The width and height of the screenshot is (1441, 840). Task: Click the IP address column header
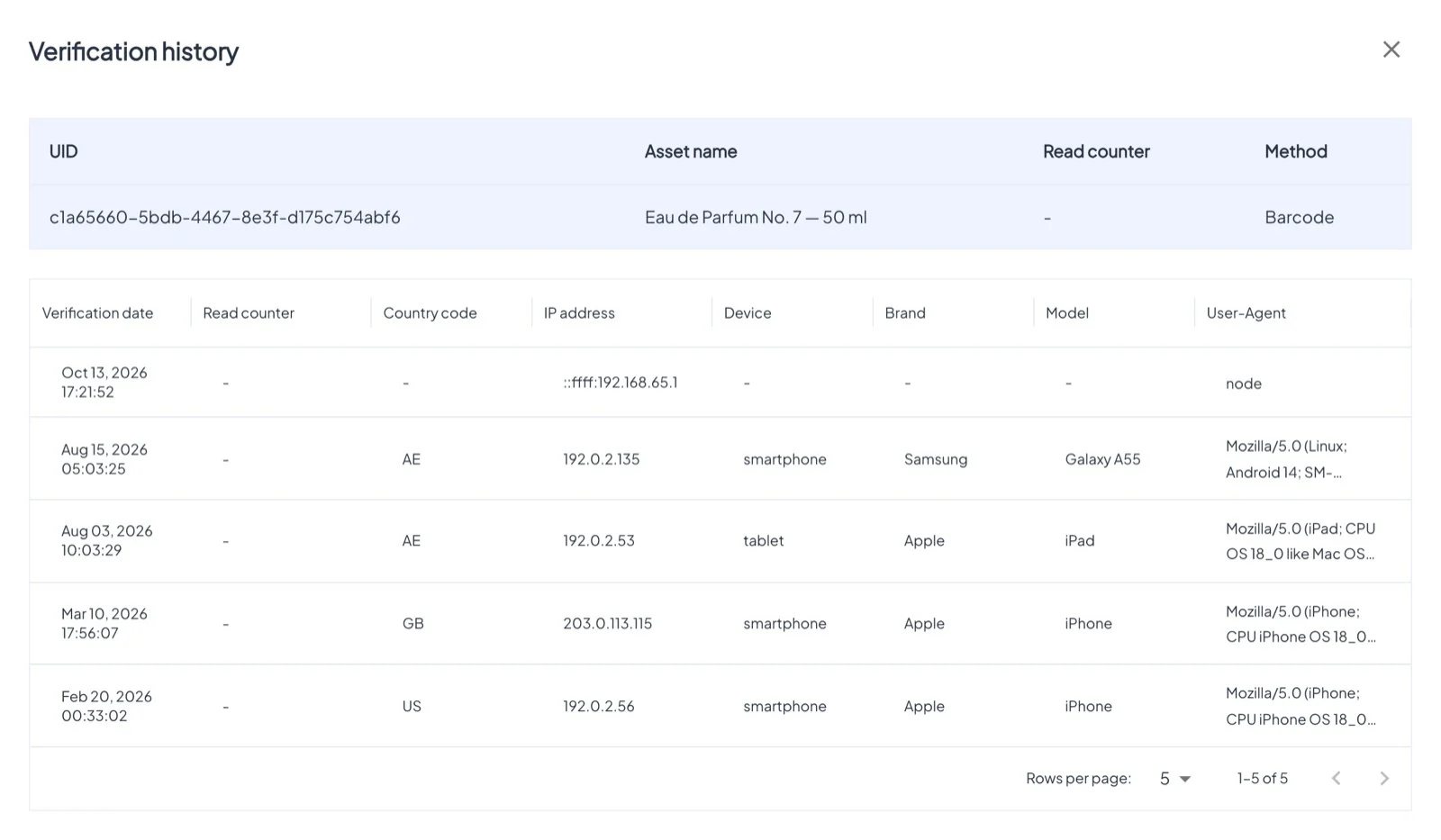[x=579, y=313]
